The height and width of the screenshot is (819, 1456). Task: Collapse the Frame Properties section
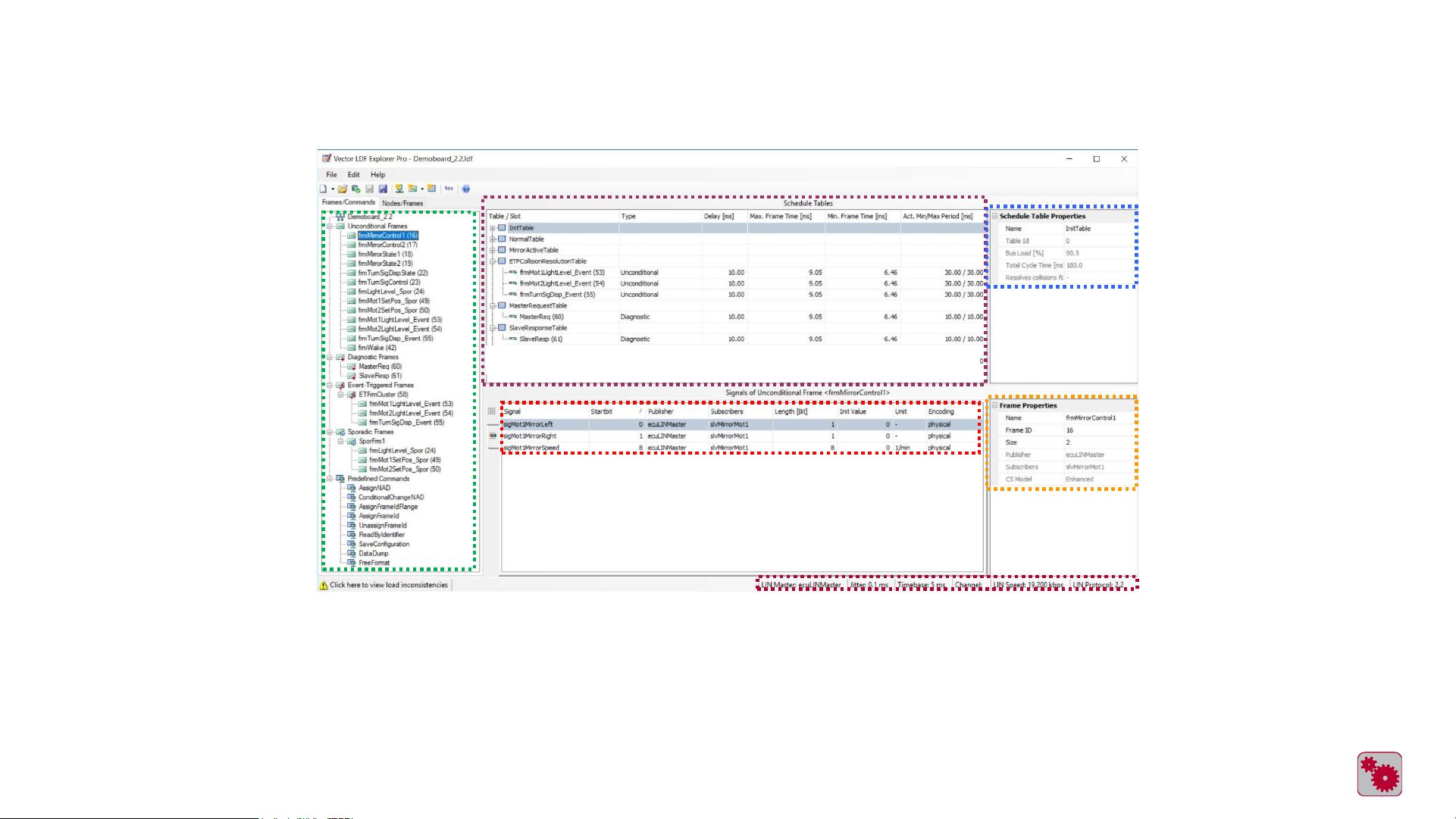994,405
